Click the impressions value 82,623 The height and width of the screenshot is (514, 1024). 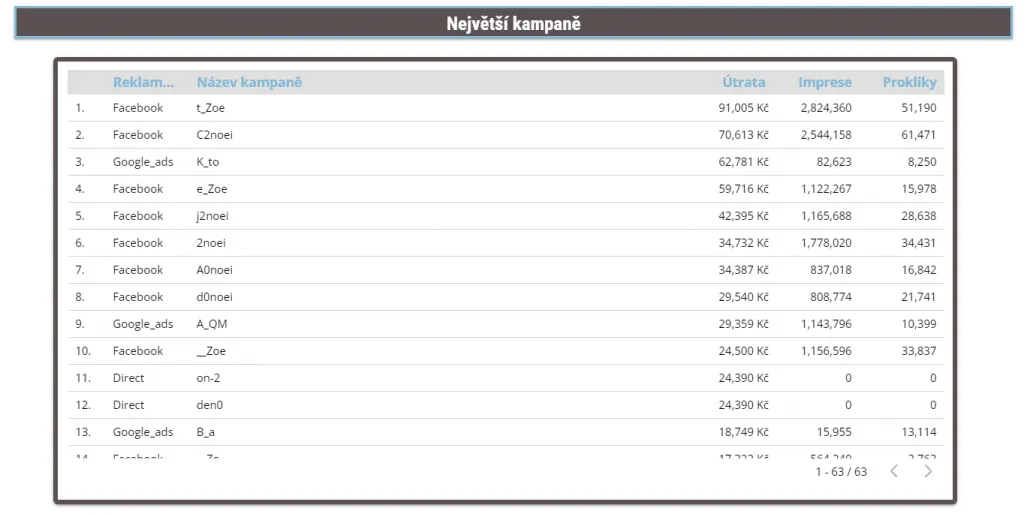coord(834,162)
